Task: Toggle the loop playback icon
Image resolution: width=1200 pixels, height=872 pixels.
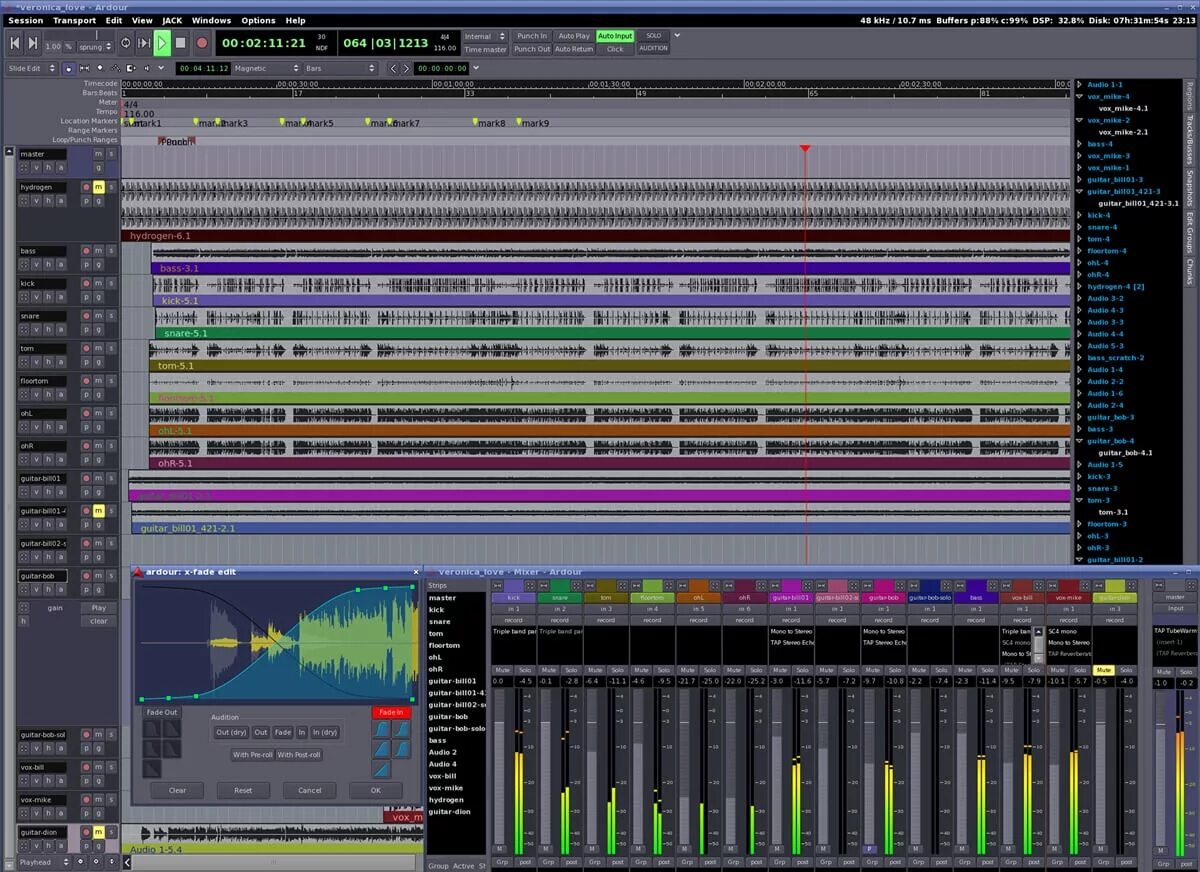Action: click(125, 43)
